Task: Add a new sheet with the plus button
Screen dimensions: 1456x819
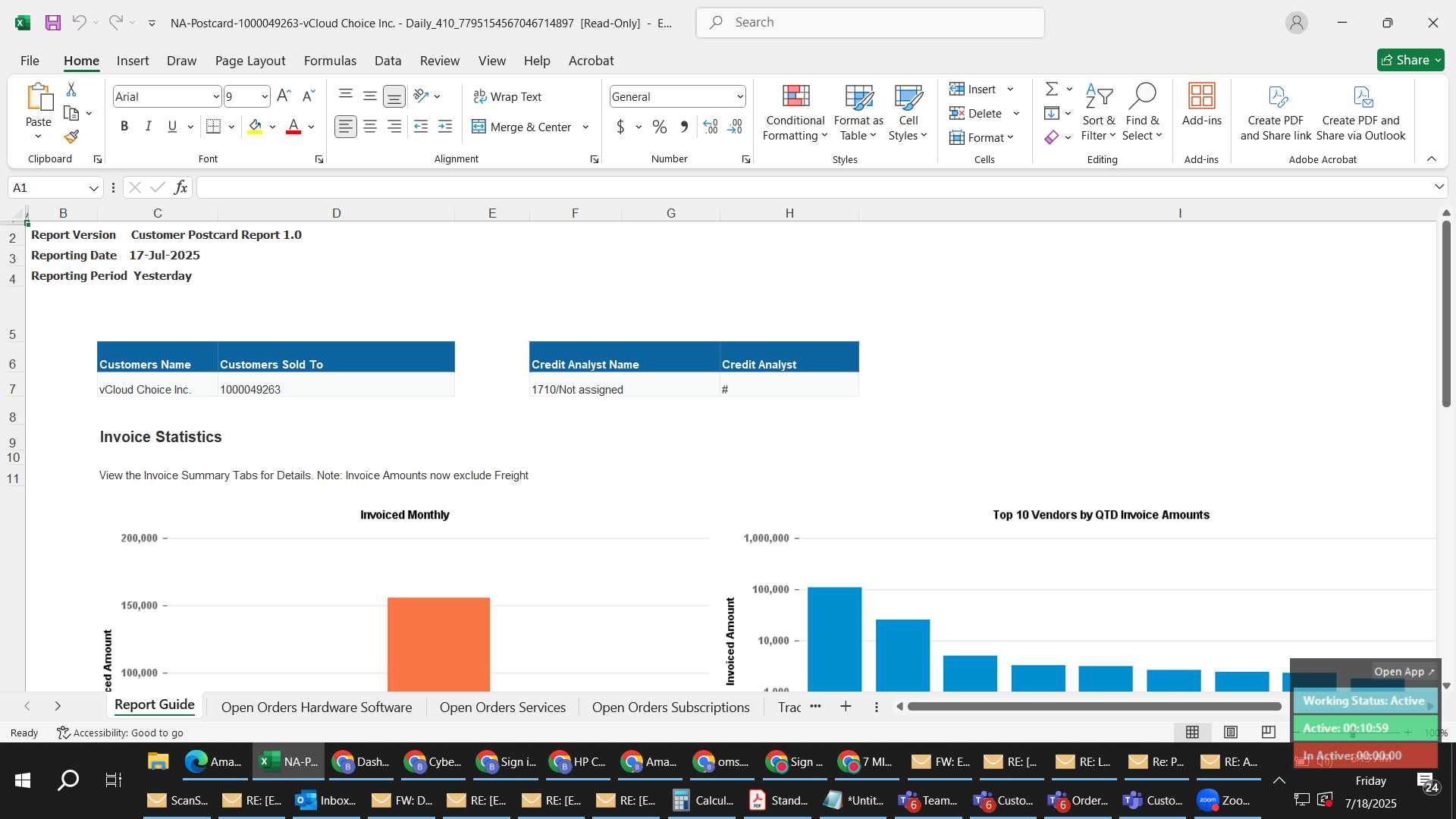Action: [846, 707]
